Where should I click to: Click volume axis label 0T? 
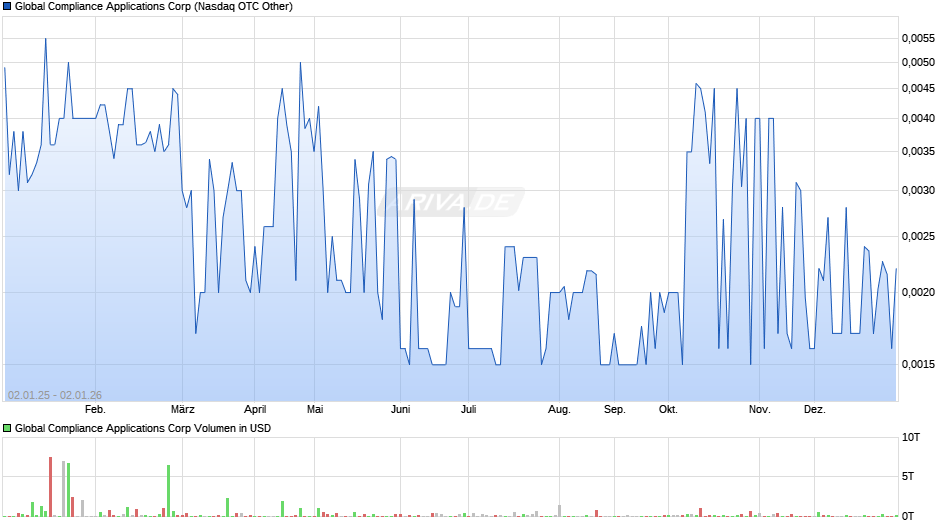pos(908,516)
